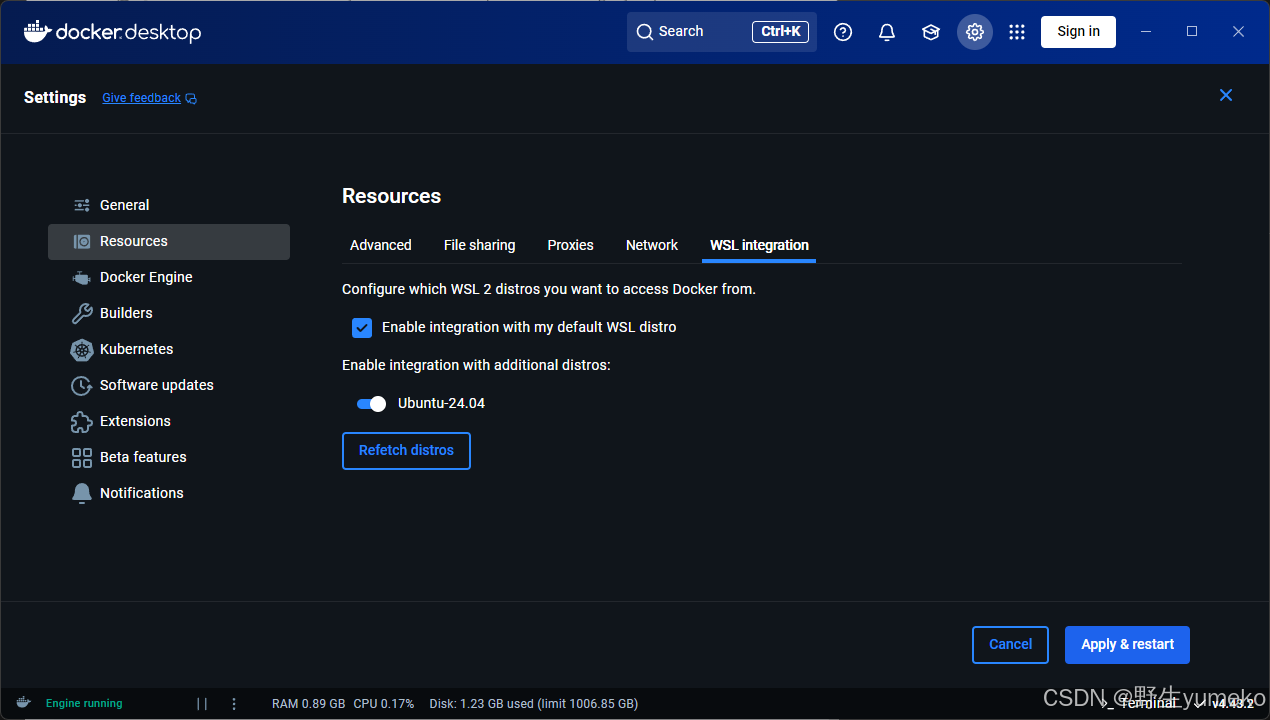Open Docker Engine settings section
Viewport: 1270px width, 720px height.
tap(169, 277)
